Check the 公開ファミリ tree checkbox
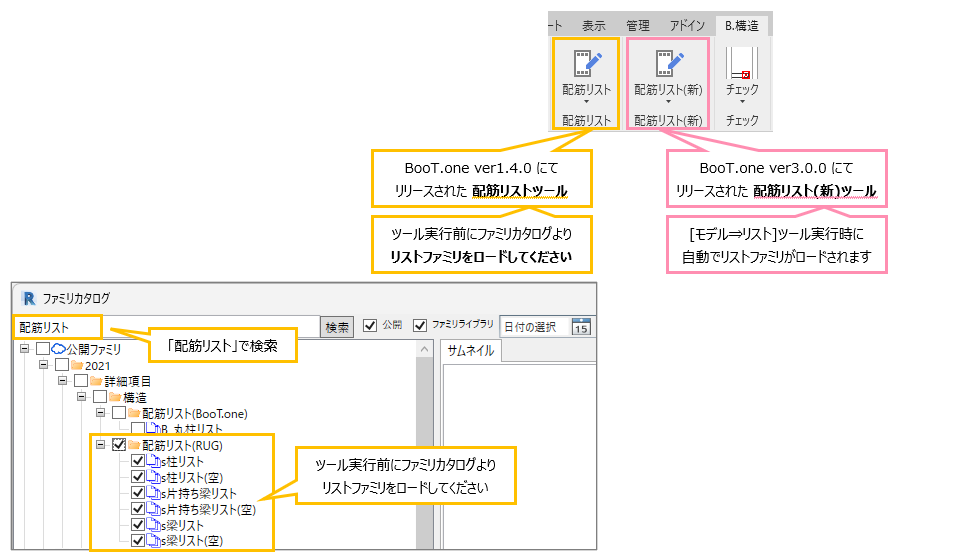This screenshot has width=966, height=557. coord(43,349)
